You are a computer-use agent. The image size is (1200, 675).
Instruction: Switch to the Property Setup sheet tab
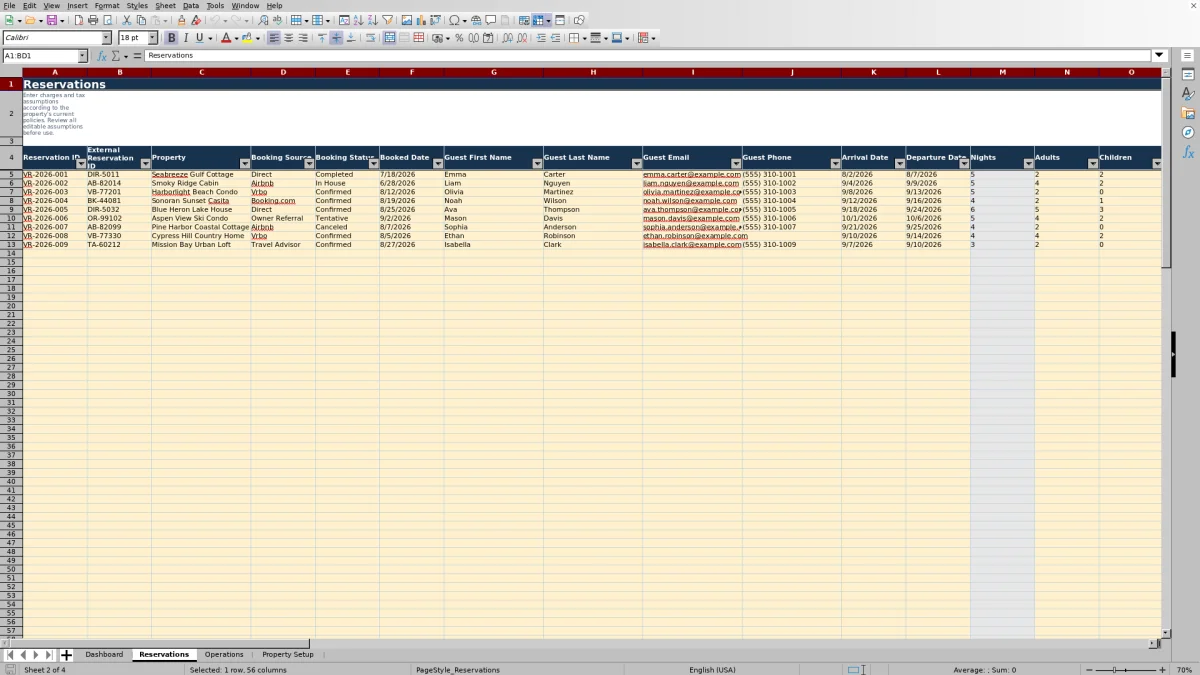pyautogui.click(x=288, y=655)
